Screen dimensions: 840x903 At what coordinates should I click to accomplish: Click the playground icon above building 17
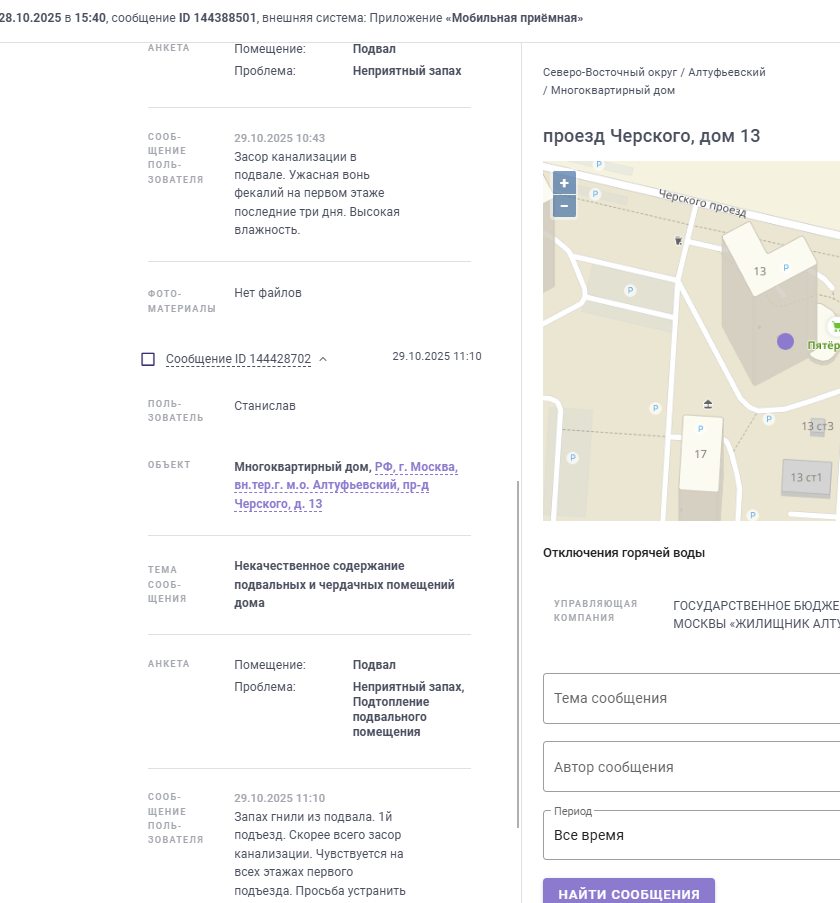(x=709, y=404)
